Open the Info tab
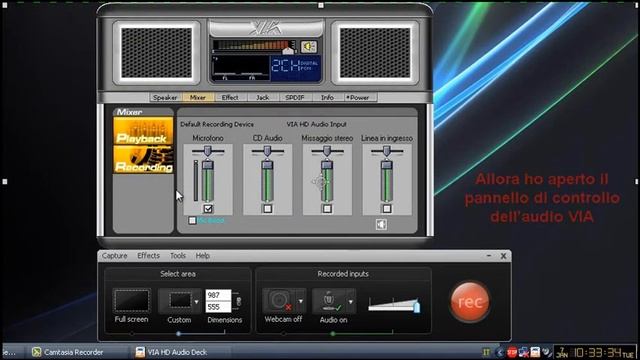 pos(327,98)
